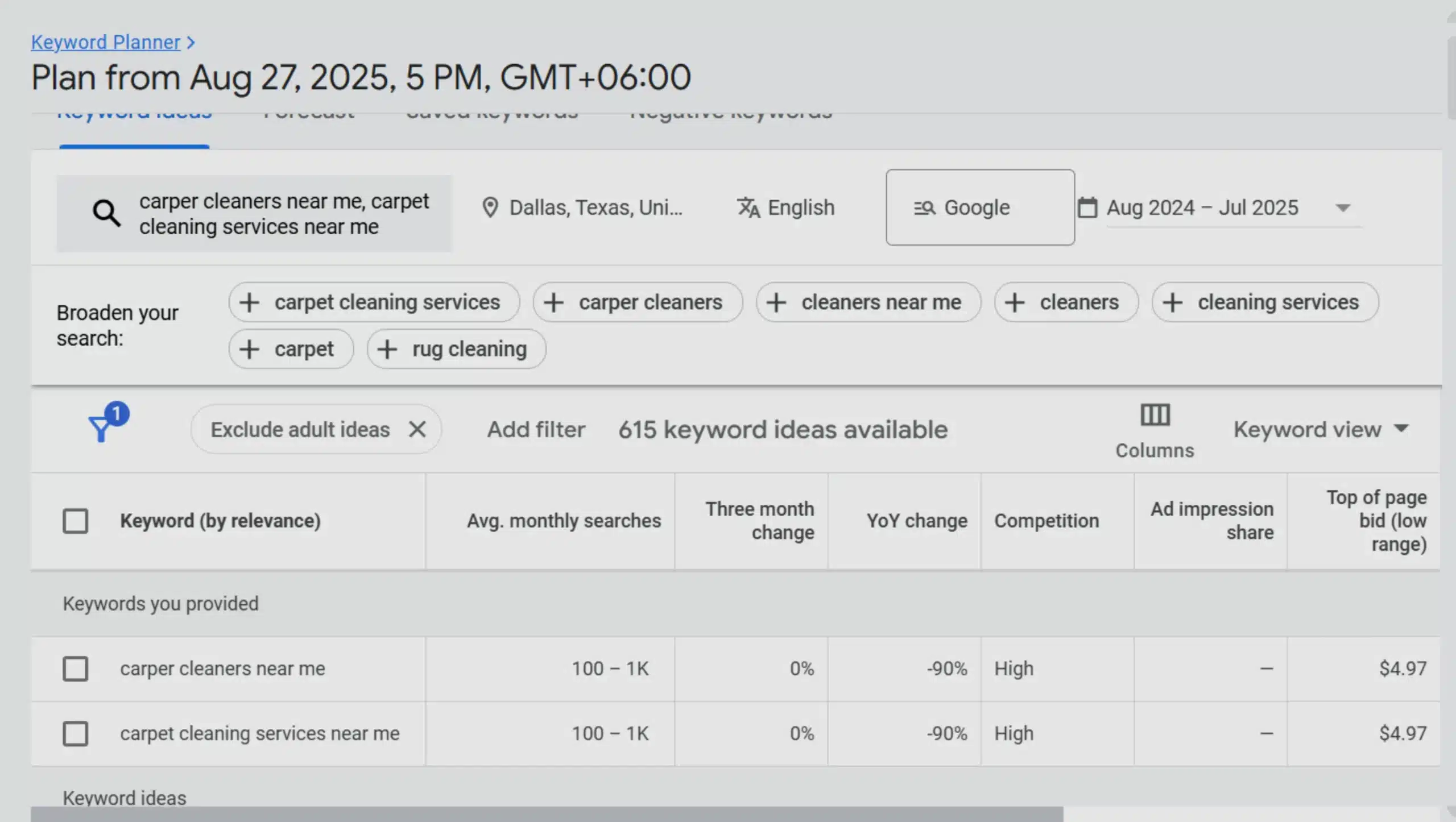Click the '615 keyword ideas available' text
Screen dimensions: 1456x822
click(783, 429)
